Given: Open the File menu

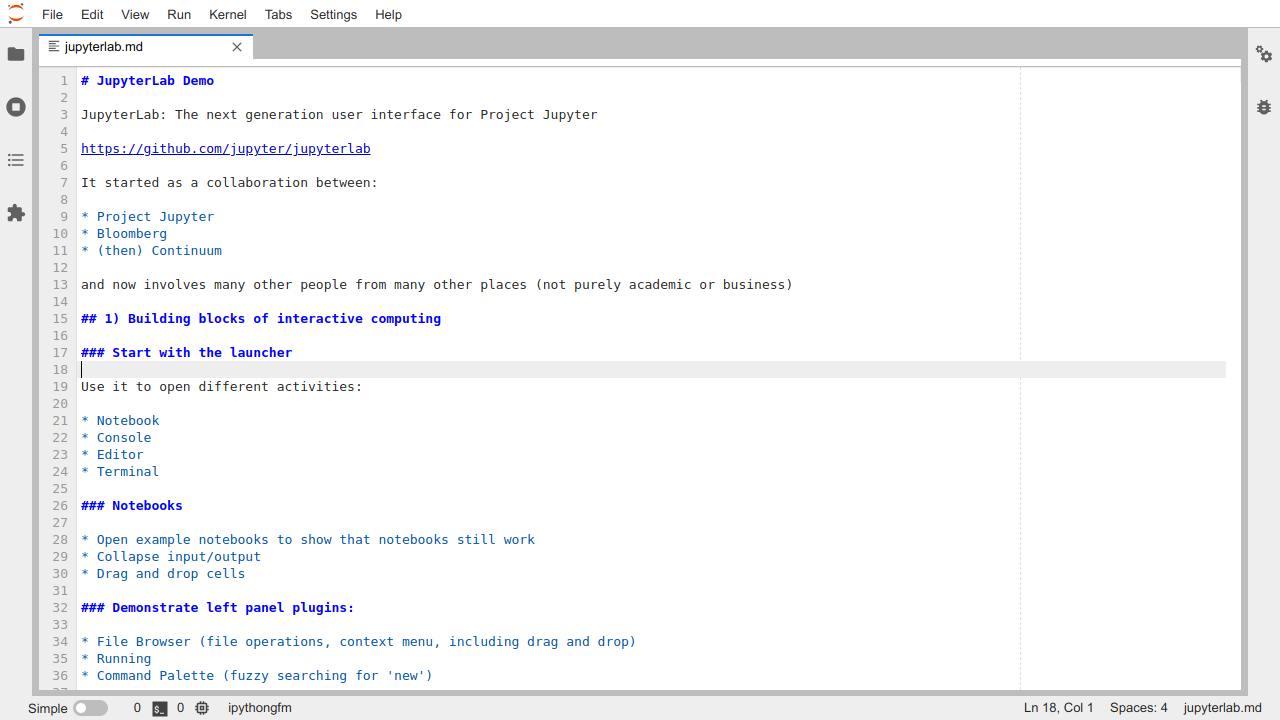Looking at the screenshot, I should click(52, 14).
